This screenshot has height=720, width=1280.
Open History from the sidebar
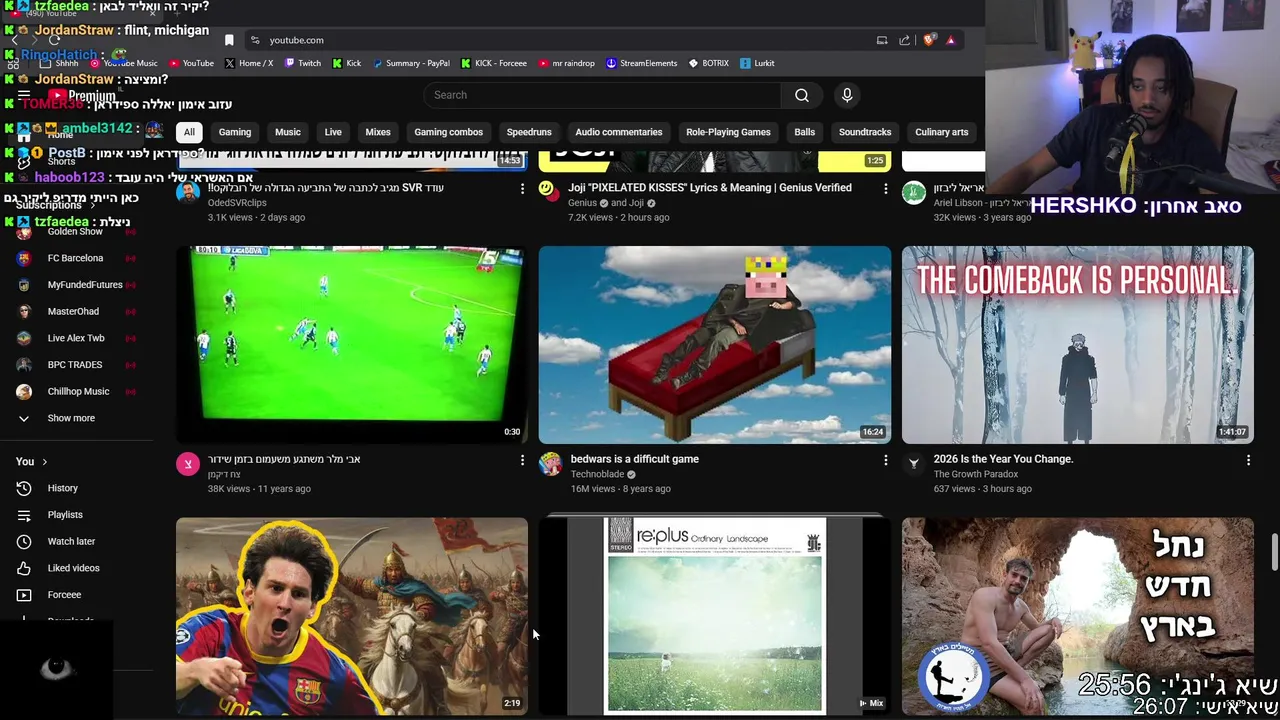(62, 488)
